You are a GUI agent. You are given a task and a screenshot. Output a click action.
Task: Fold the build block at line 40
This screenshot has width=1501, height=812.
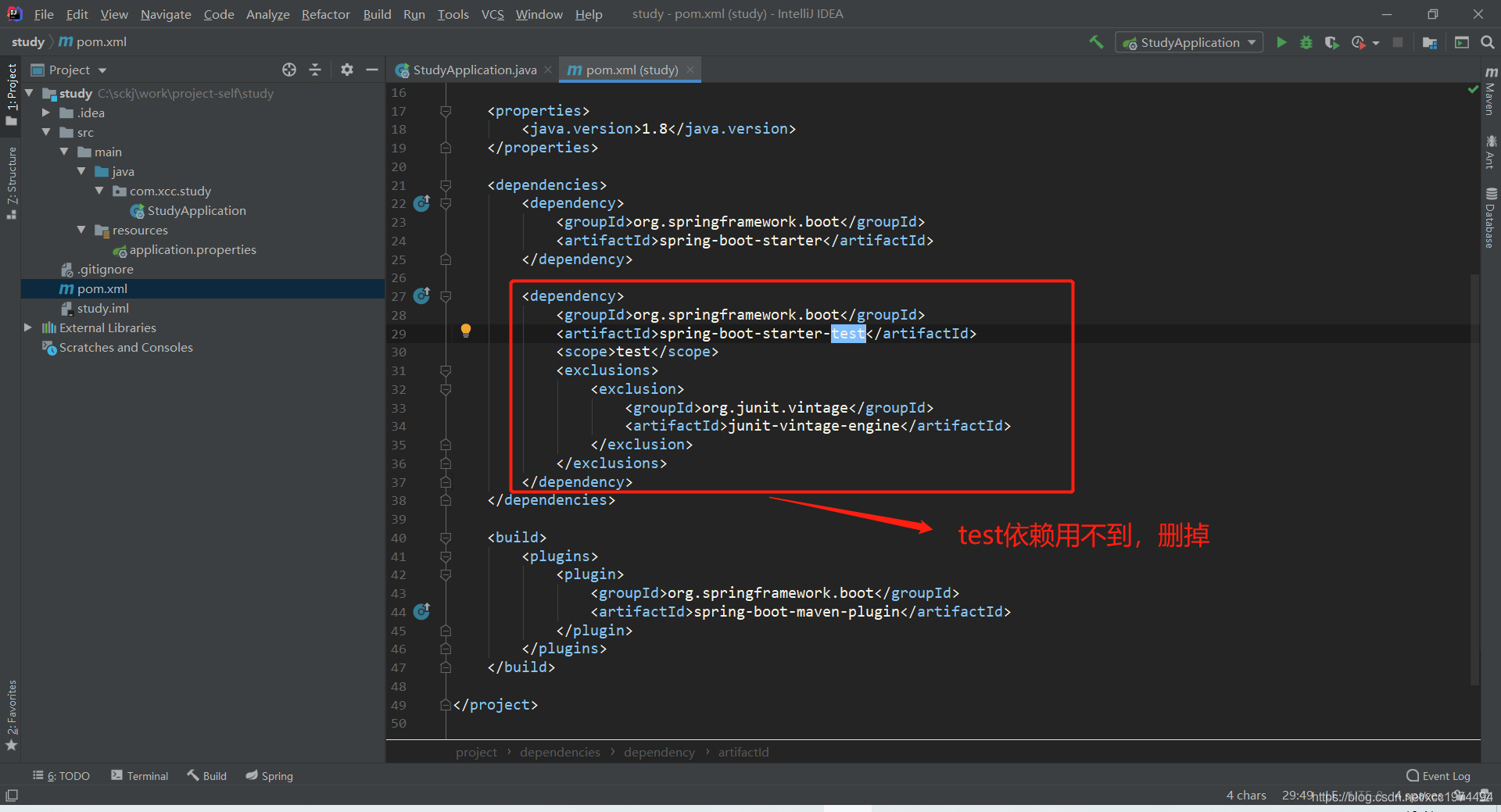pos(446,538)
